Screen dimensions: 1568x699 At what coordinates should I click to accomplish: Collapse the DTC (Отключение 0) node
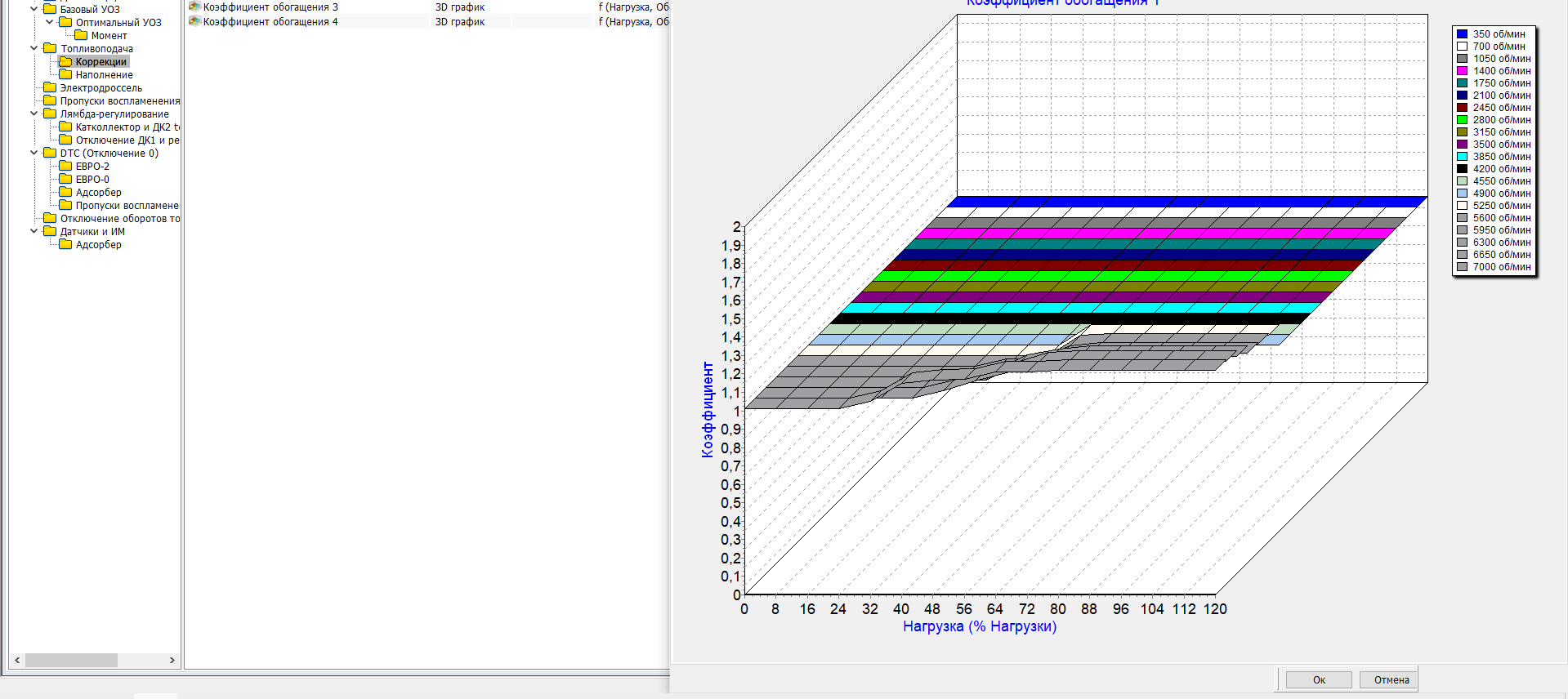34,153
